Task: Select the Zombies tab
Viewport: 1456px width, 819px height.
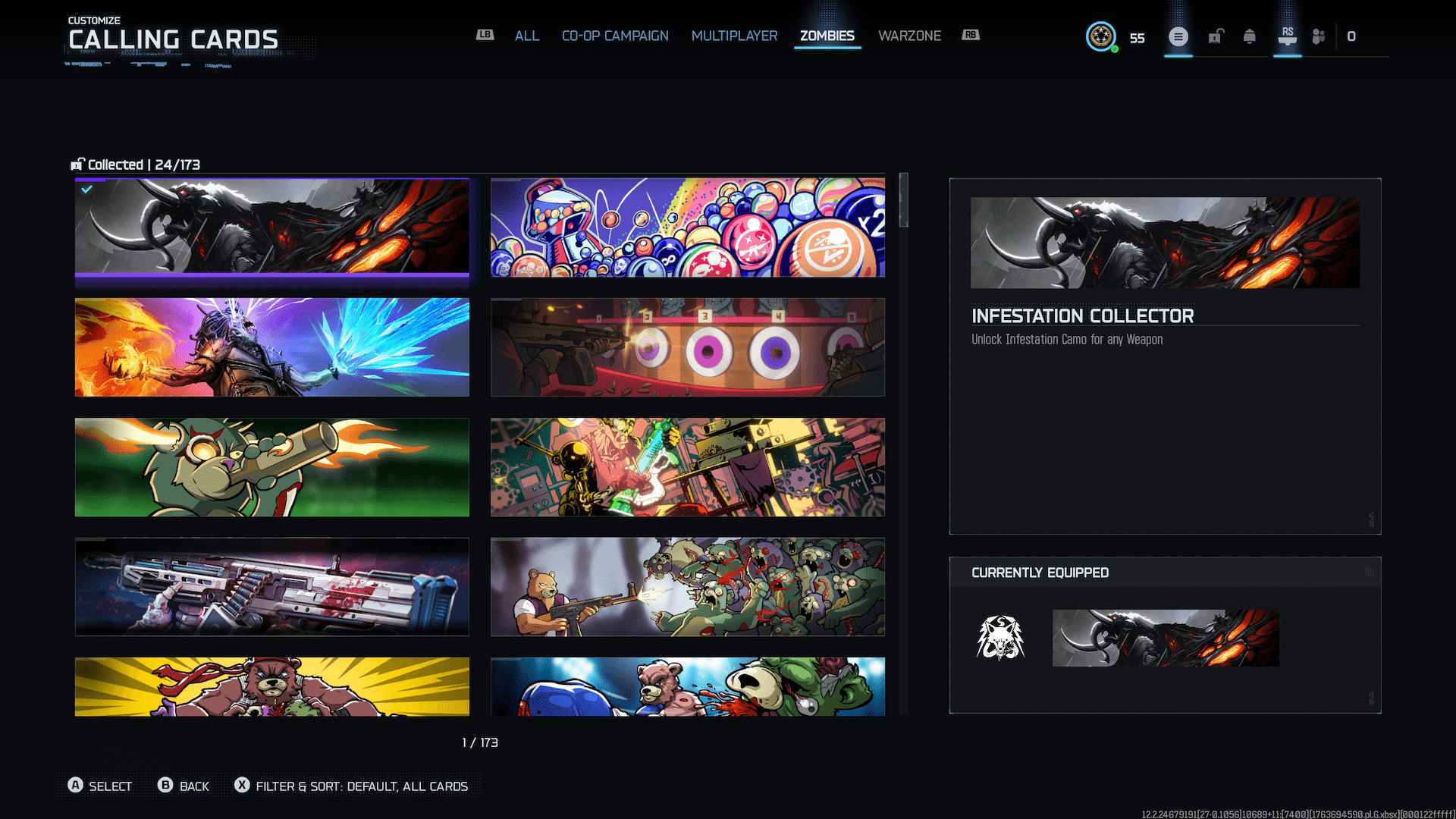Action: [827, 36]
